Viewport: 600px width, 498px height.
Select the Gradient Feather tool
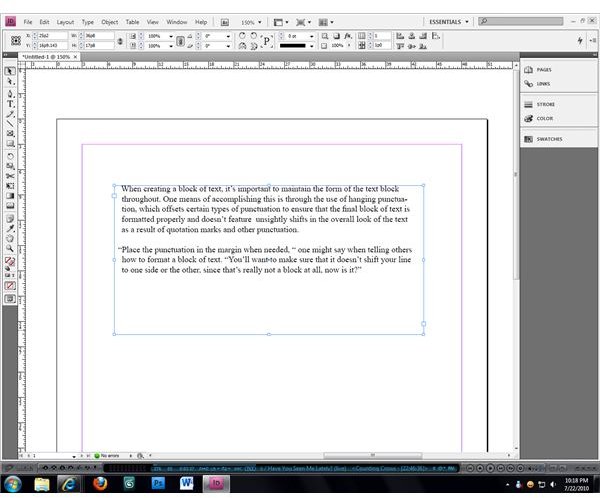(x=10, y=206)
